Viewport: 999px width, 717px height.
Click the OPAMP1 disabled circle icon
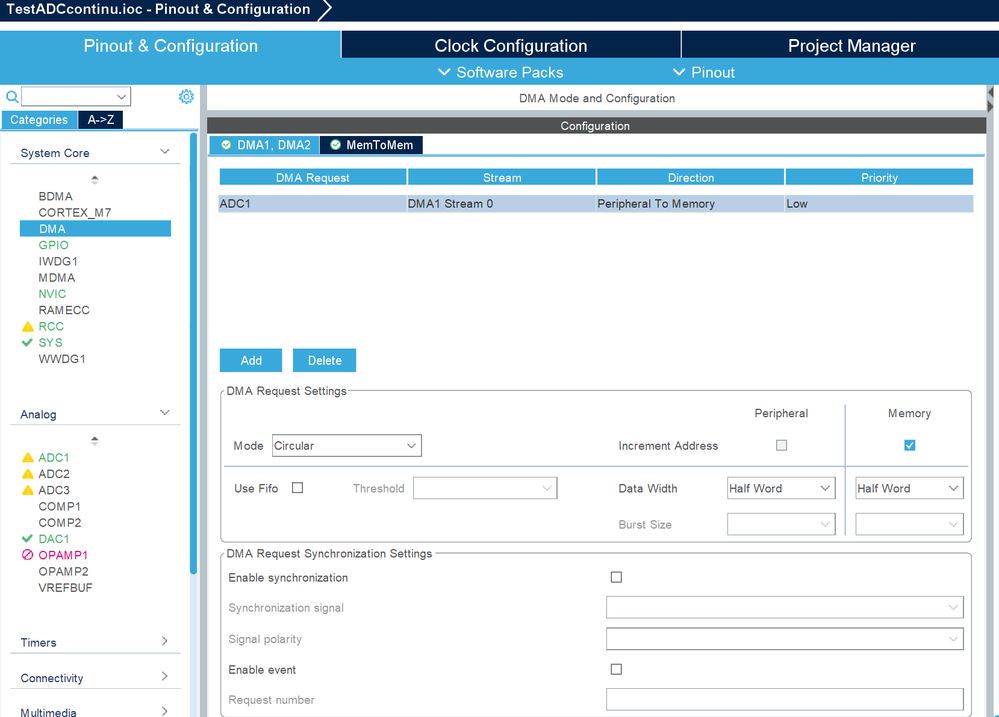coord(27,555)
